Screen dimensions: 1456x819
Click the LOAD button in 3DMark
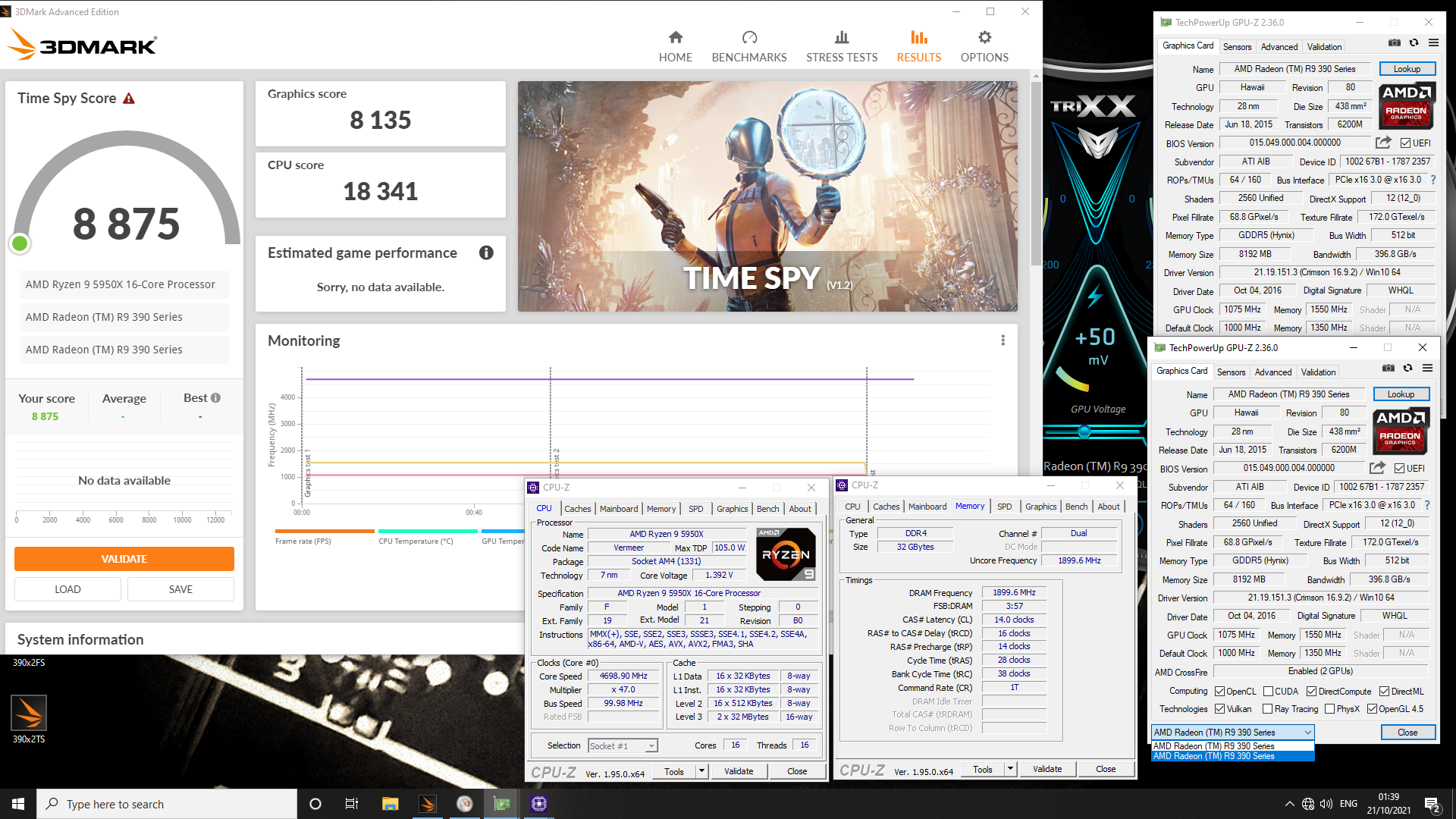67,589
